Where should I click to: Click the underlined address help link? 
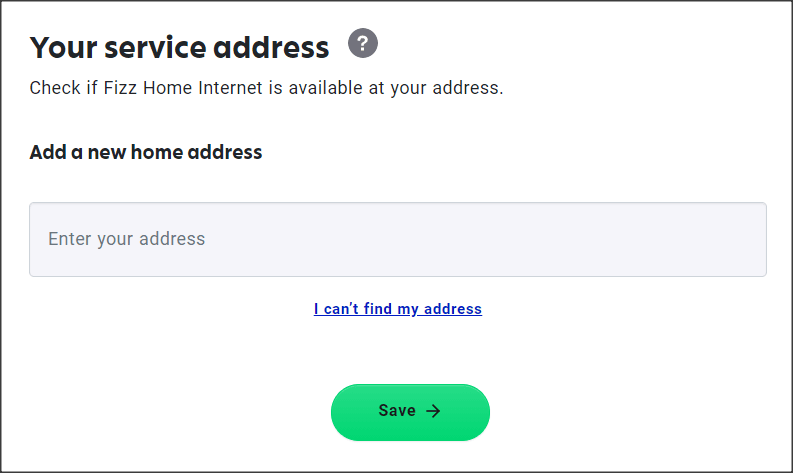pos(397,309)
